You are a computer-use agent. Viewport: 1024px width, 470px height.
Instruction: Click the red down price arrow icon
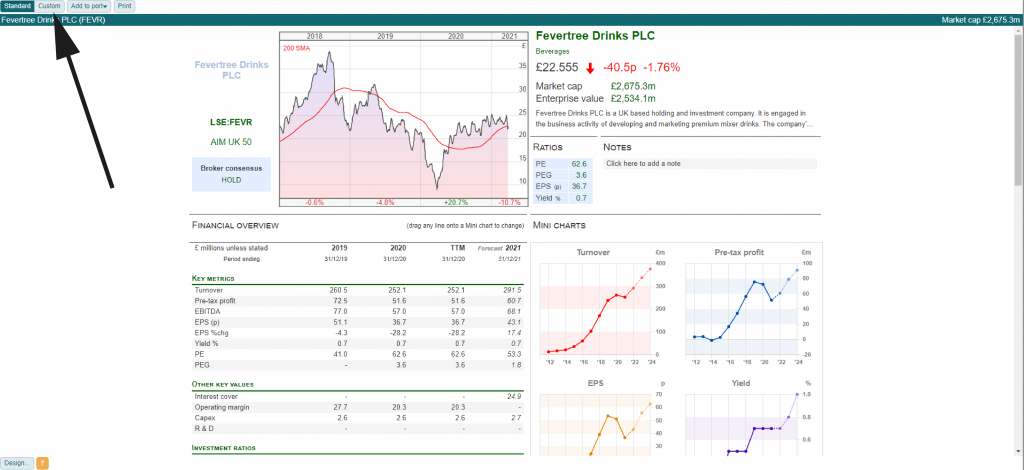[590, 67]
